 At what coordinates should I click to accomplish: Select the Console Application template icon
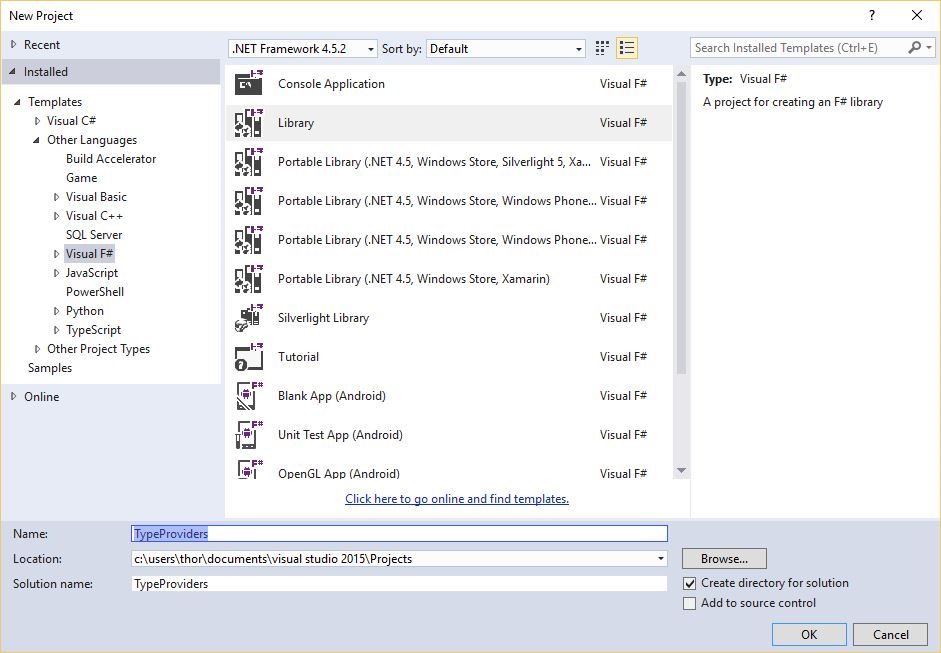(248, 84)
